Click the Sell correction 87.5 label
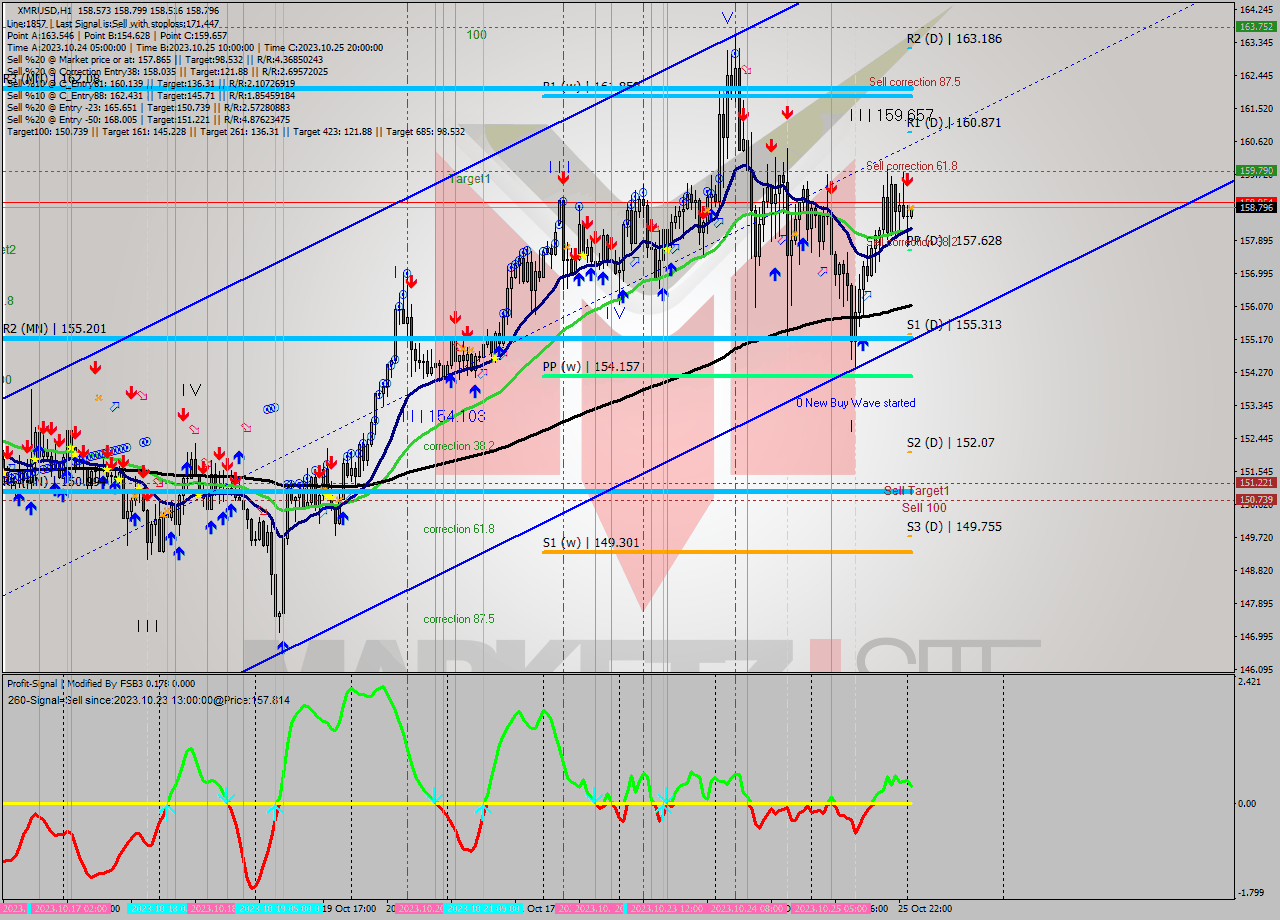Viewport: 1280px width, 920px height. coord(914,82)
